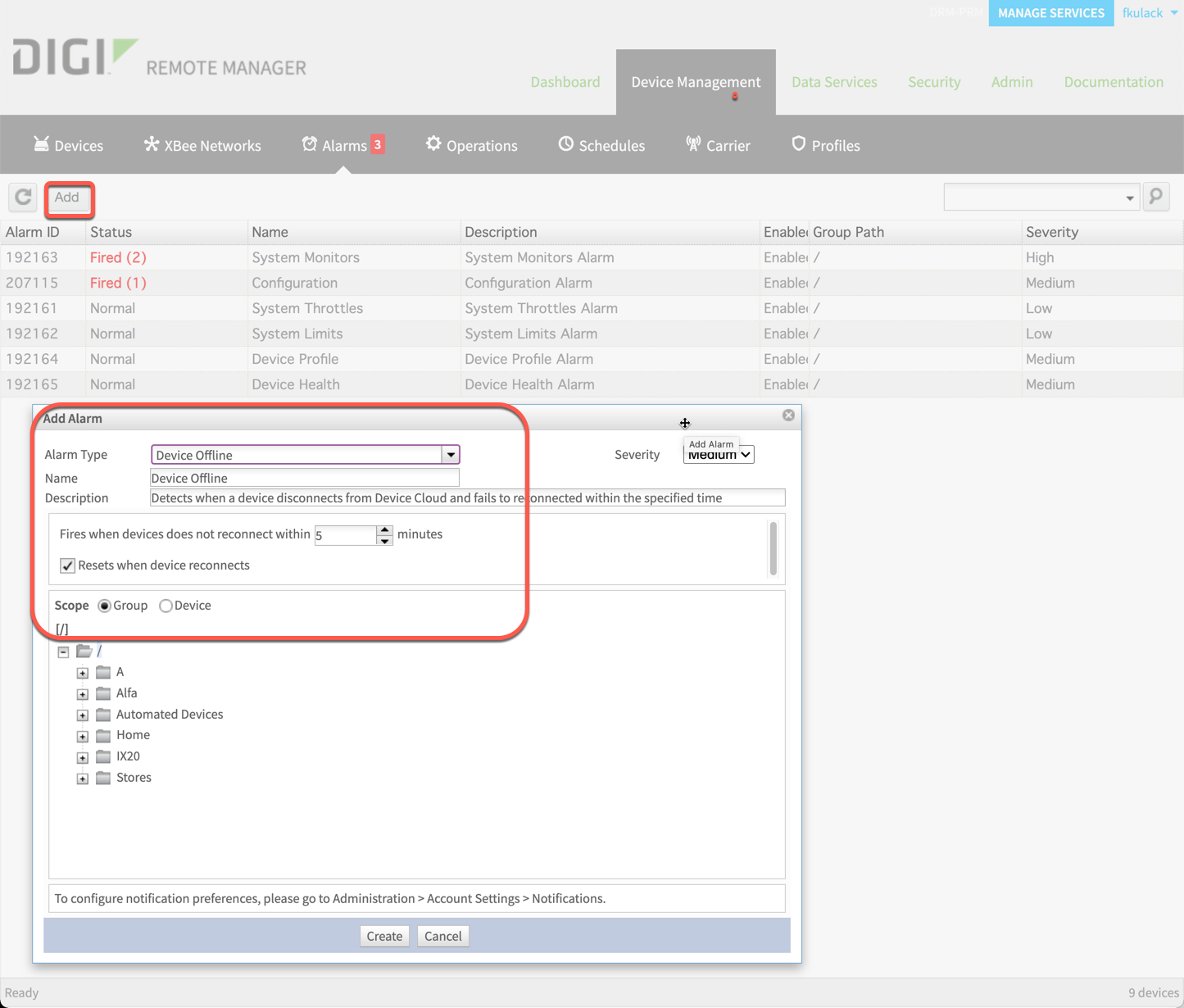The width and height of the screenshot is (1184, 1008).
Task: Open the Operations gear icon
Action: tap(433, 144)
